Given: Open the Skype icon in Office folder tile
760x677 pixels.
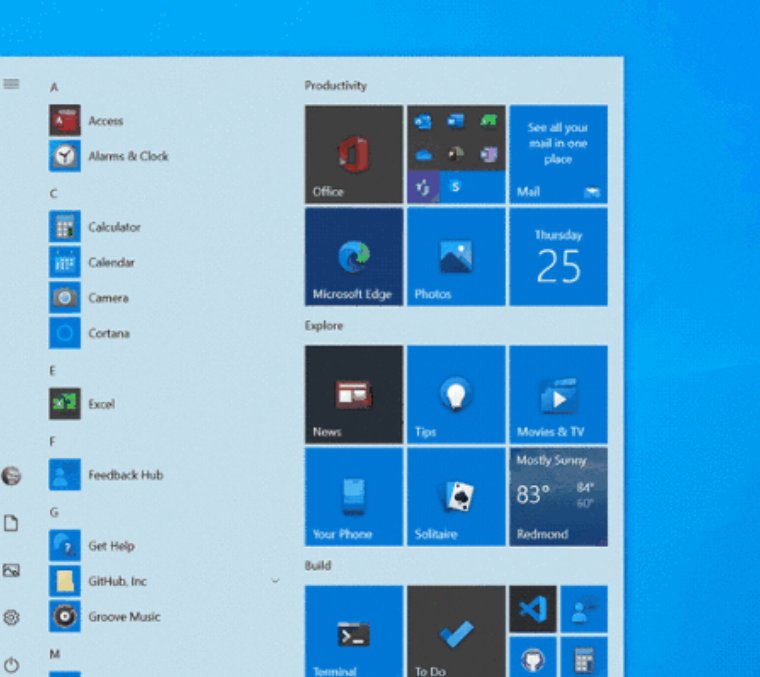Looking at the screenshot, I should [x=455, y=186].
